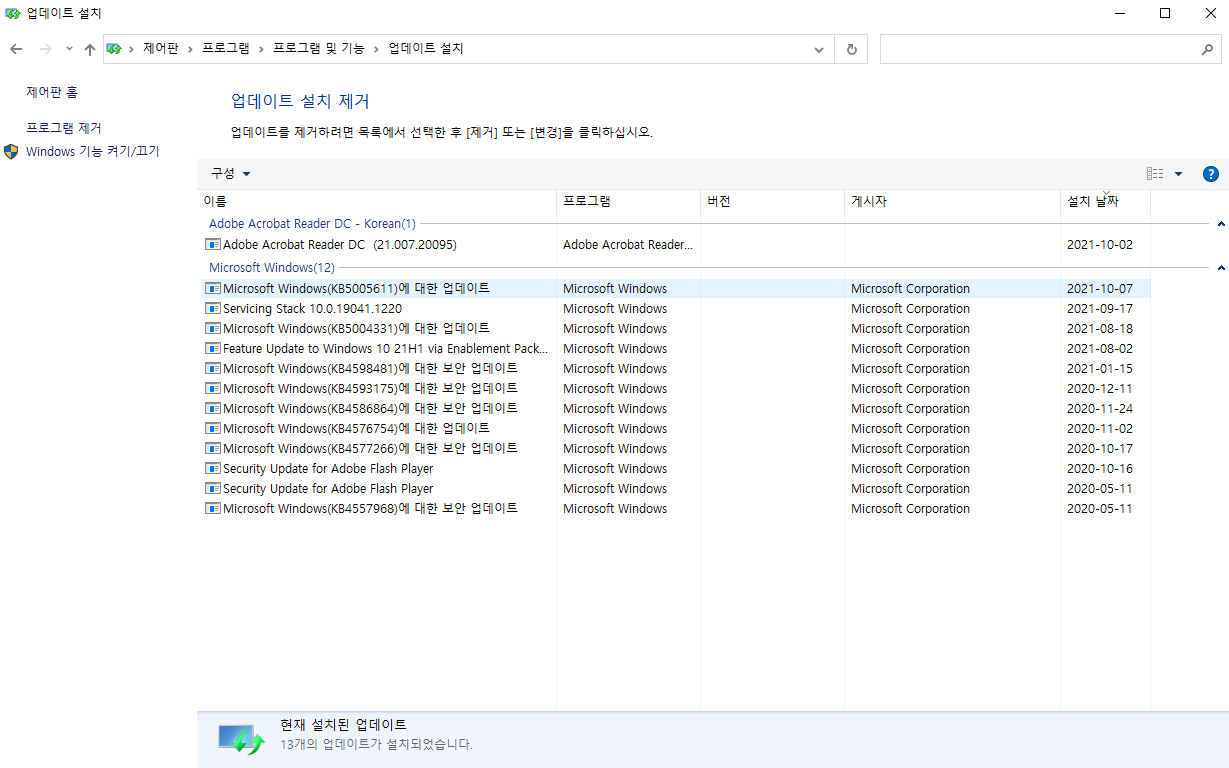Click install date 2021-09-17
The height and width of the screenshot is (768, 1229).
click(x=1100, y=308)
